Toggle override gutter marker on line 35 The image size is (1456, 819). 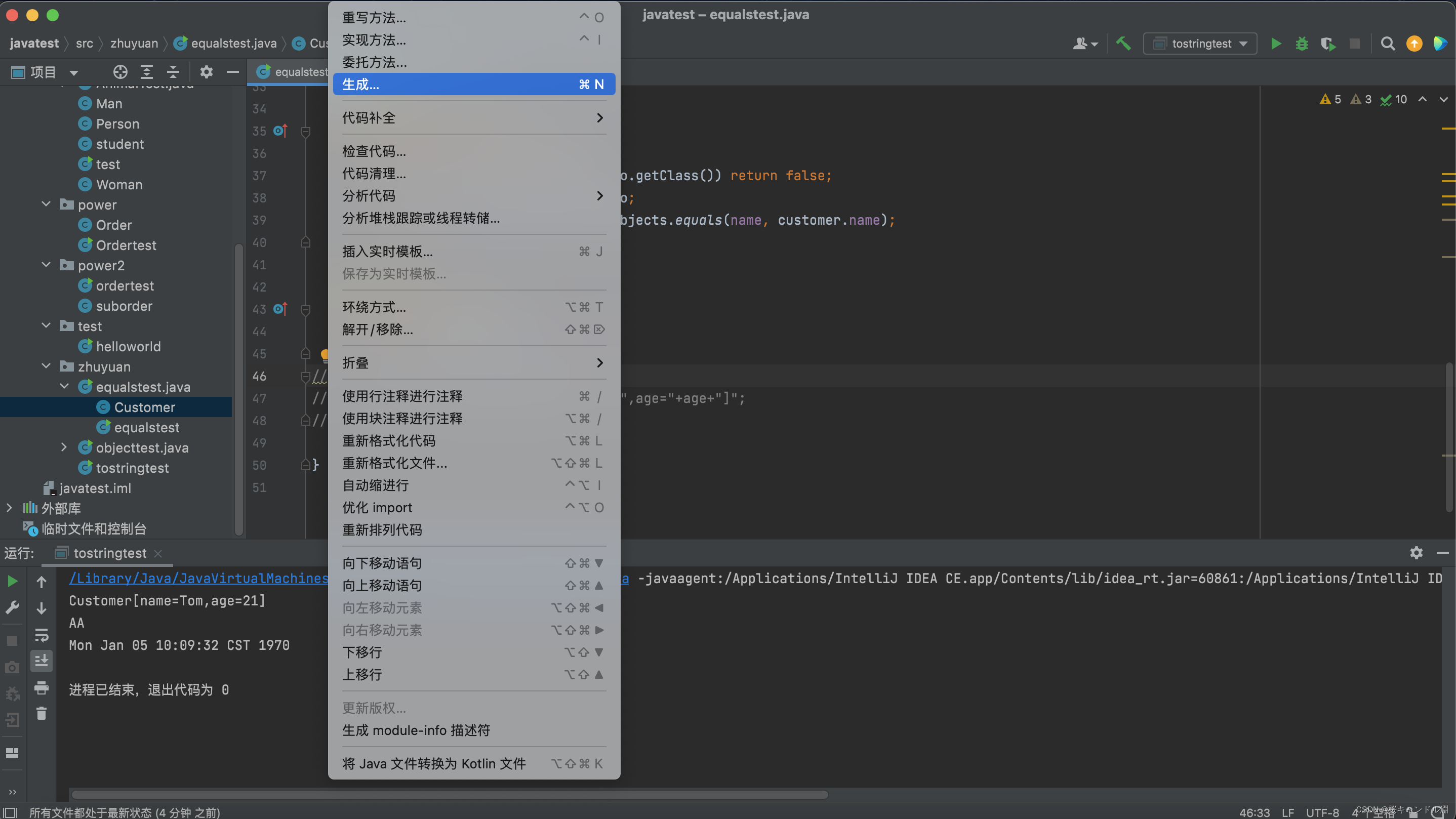[x=280, y=131]
